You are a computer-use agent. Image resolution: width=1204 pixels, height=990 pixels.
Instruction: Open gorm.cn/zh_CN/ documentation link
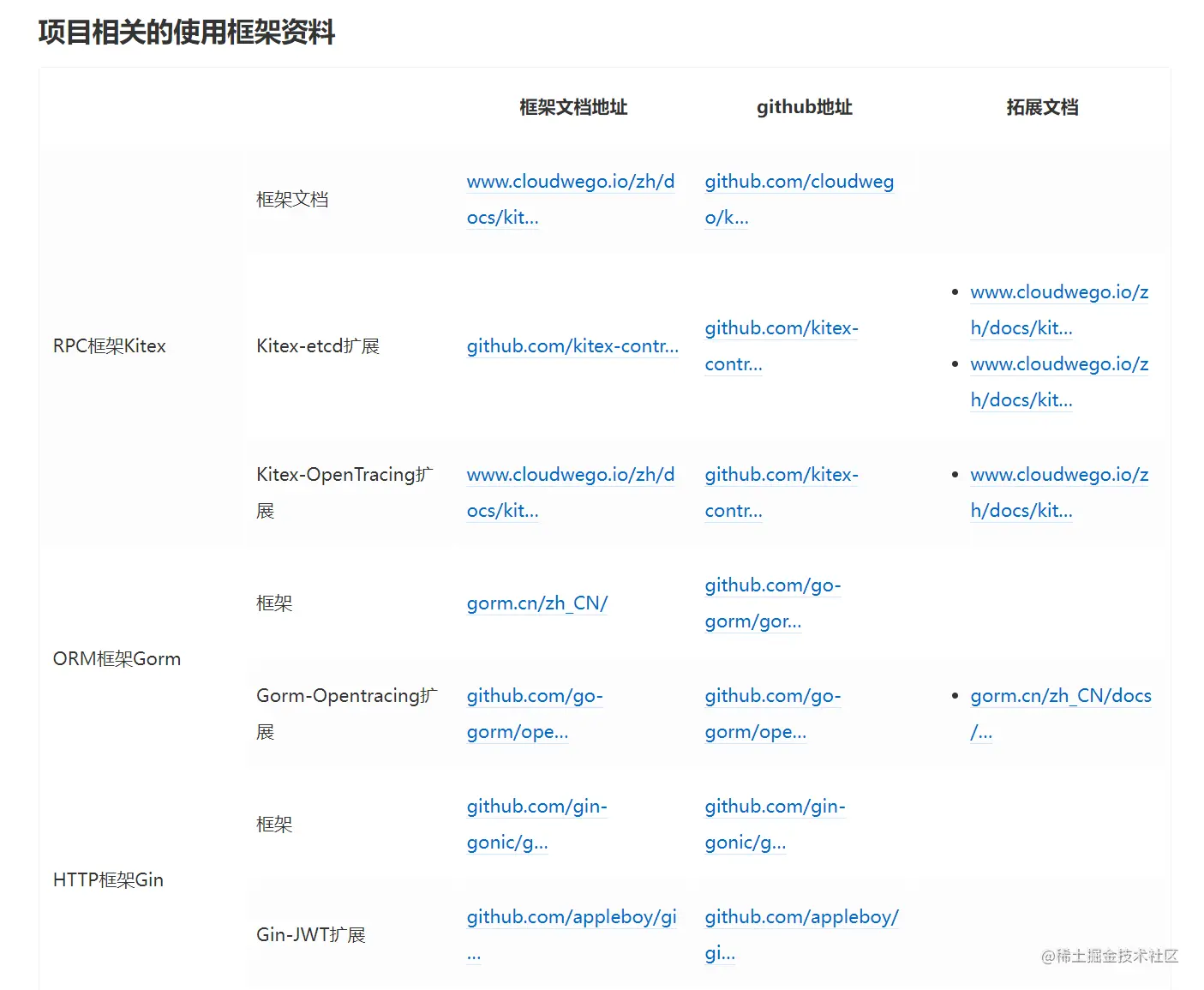click(x=537, y=603)
